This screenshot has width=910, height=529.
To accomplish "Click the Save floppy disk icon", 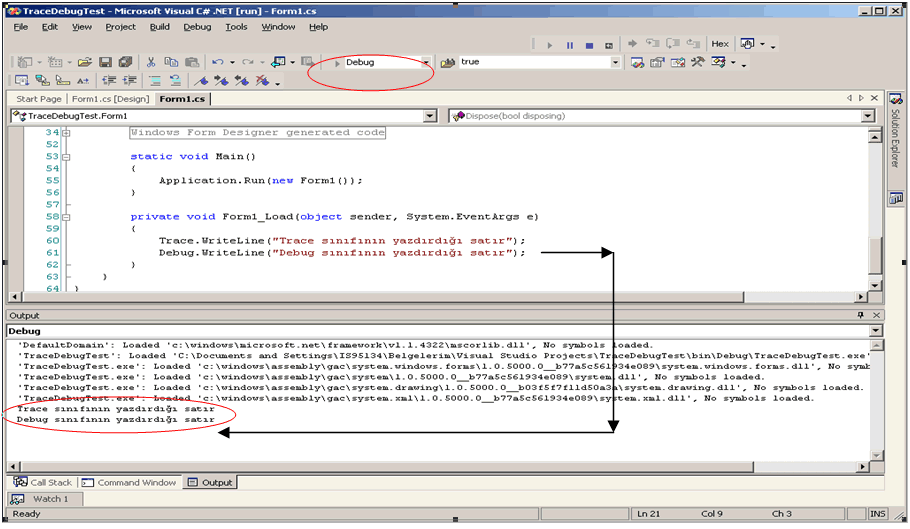I will (x=105, y=62).
